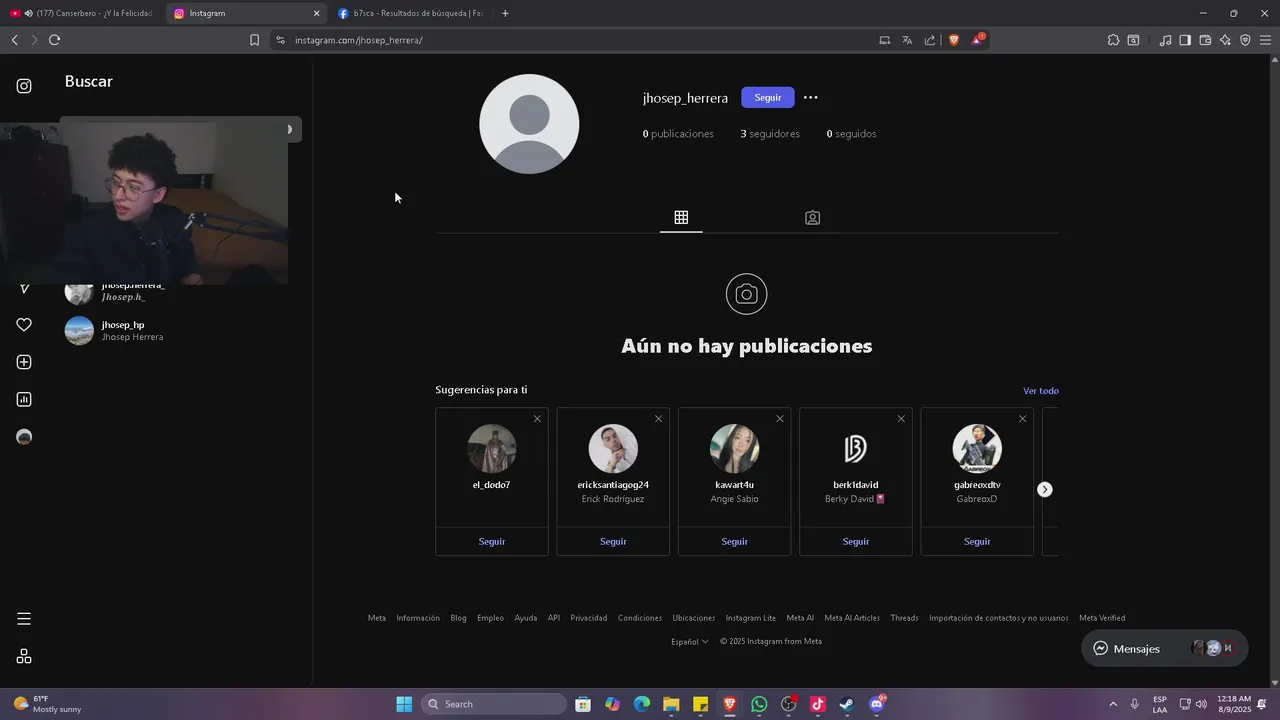Toggle the browser sidebar panel

coord(1185,40)
